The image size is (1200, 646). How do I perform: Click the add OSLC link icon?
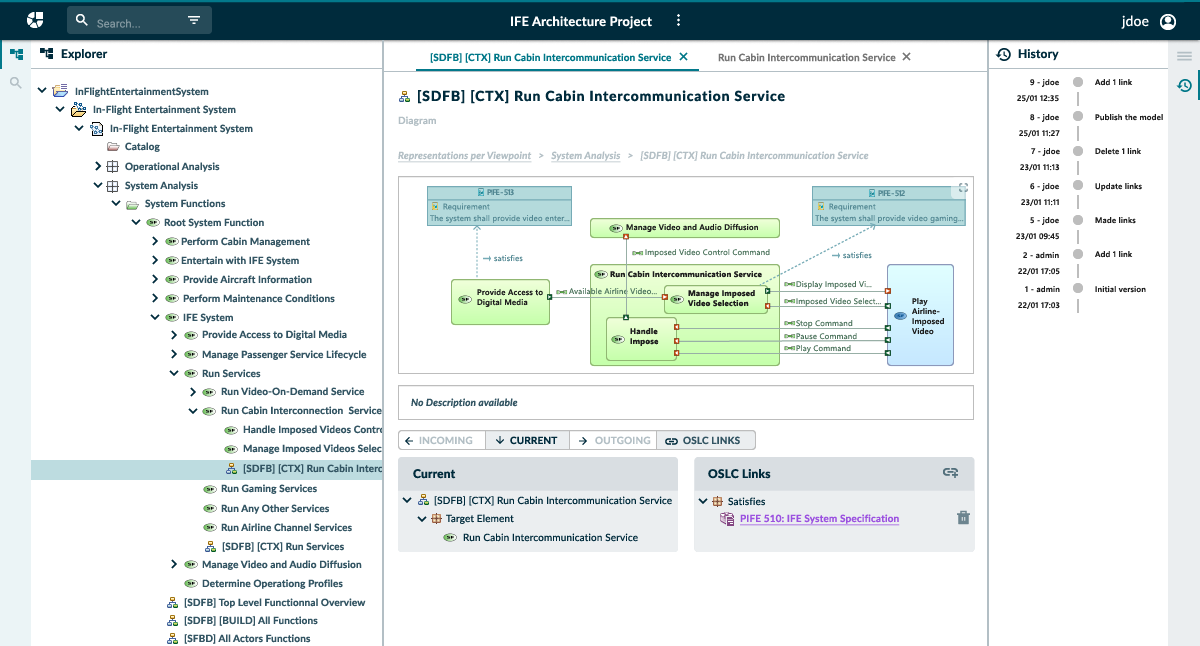[951, 473]
